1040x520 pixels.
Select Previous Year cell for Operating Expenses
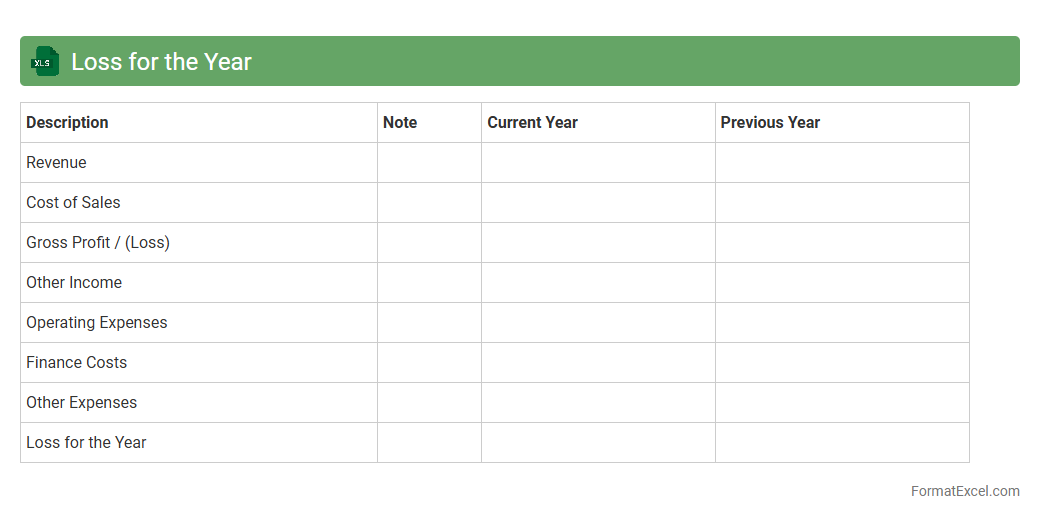pyautogui.click(x=842, y=322)
